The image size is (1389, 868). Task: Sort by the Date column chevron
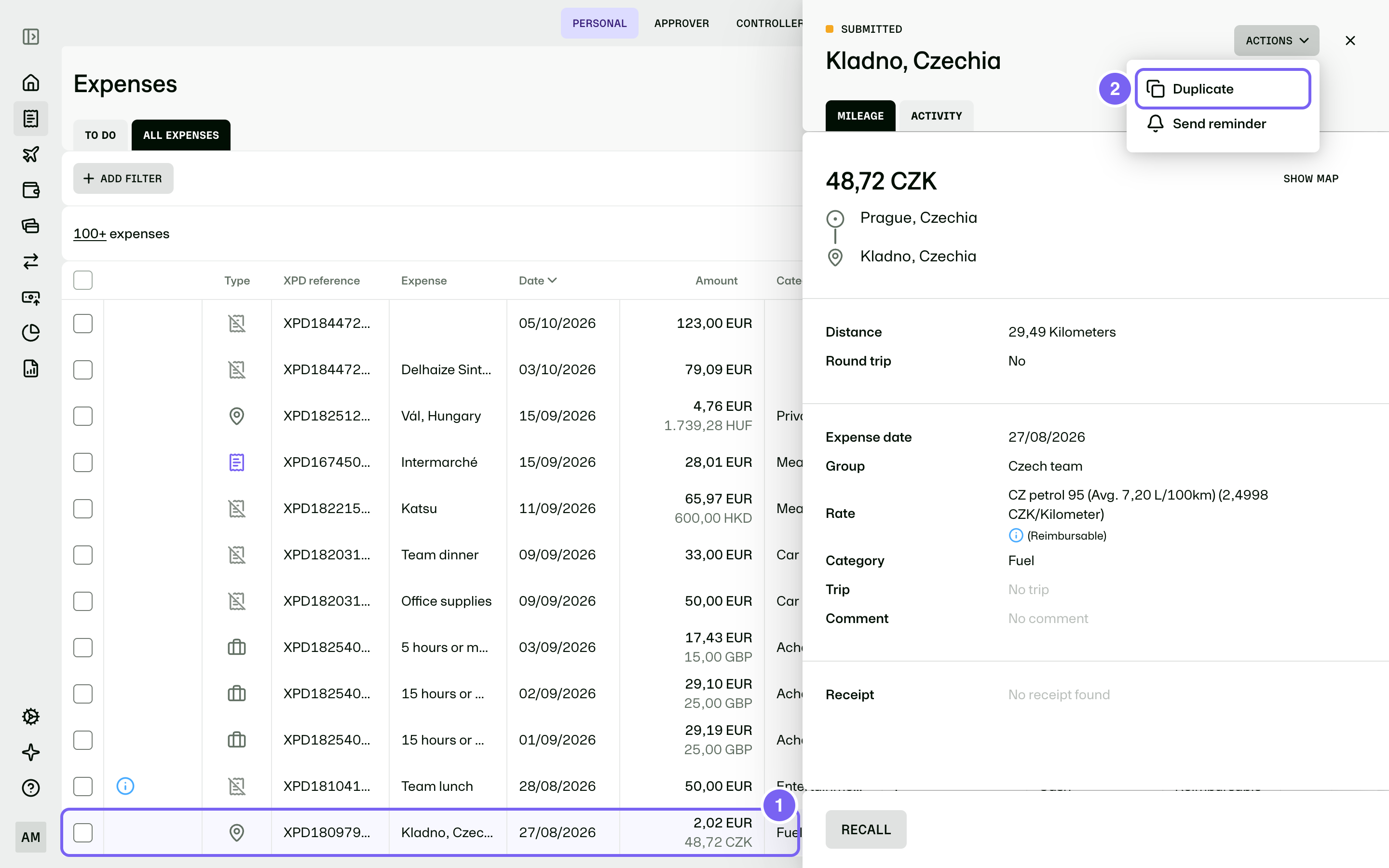(552, 280)
